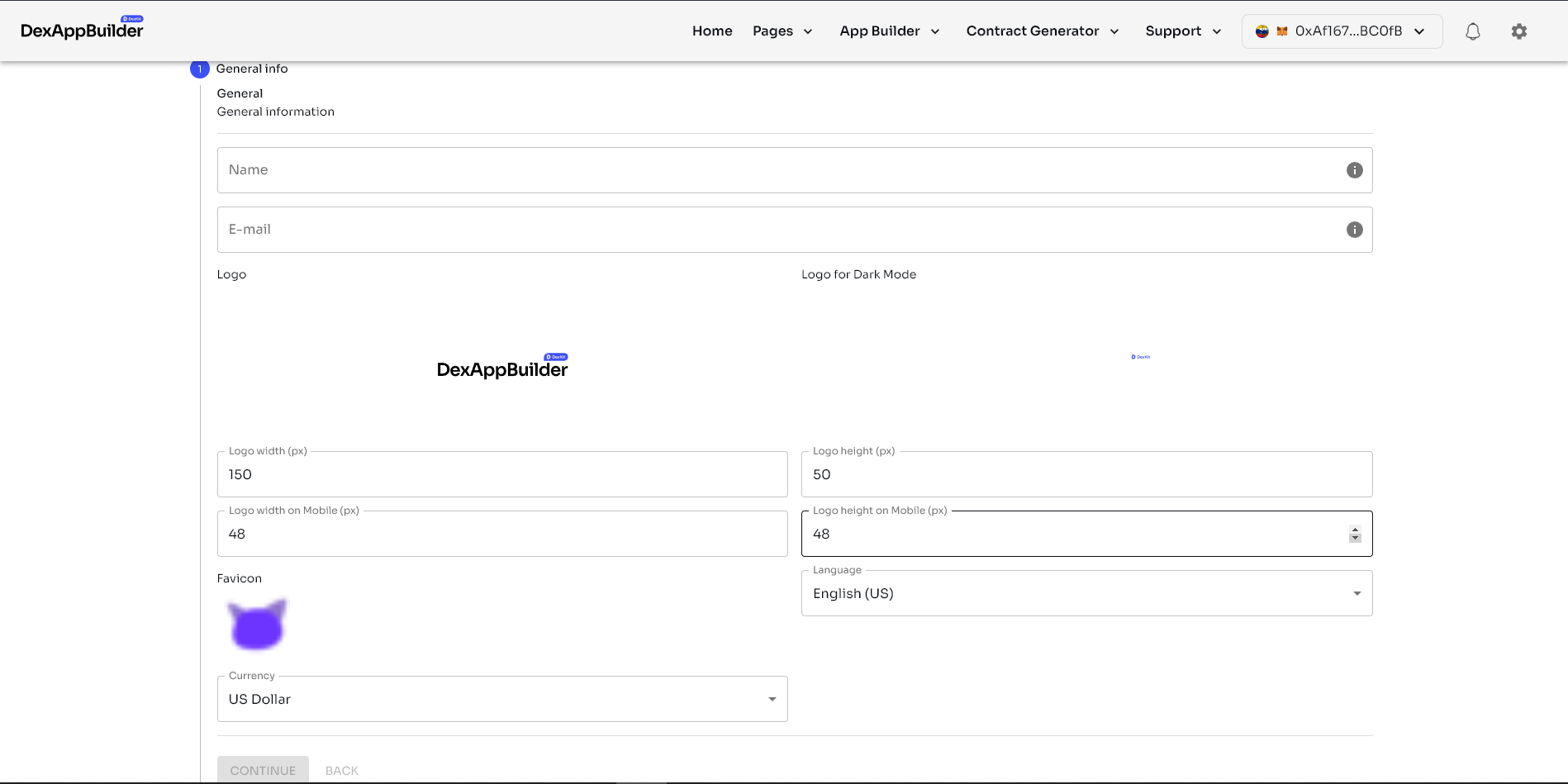
Task: Click the notifications bell icon
Action: (1472, 31)
